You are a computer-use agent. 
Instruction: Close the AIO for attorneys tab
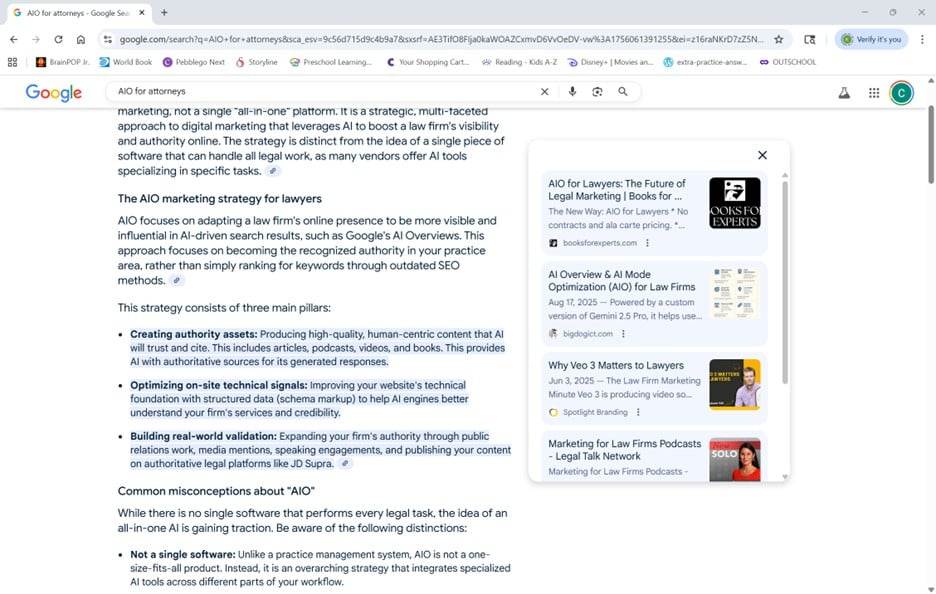point(141,12)
